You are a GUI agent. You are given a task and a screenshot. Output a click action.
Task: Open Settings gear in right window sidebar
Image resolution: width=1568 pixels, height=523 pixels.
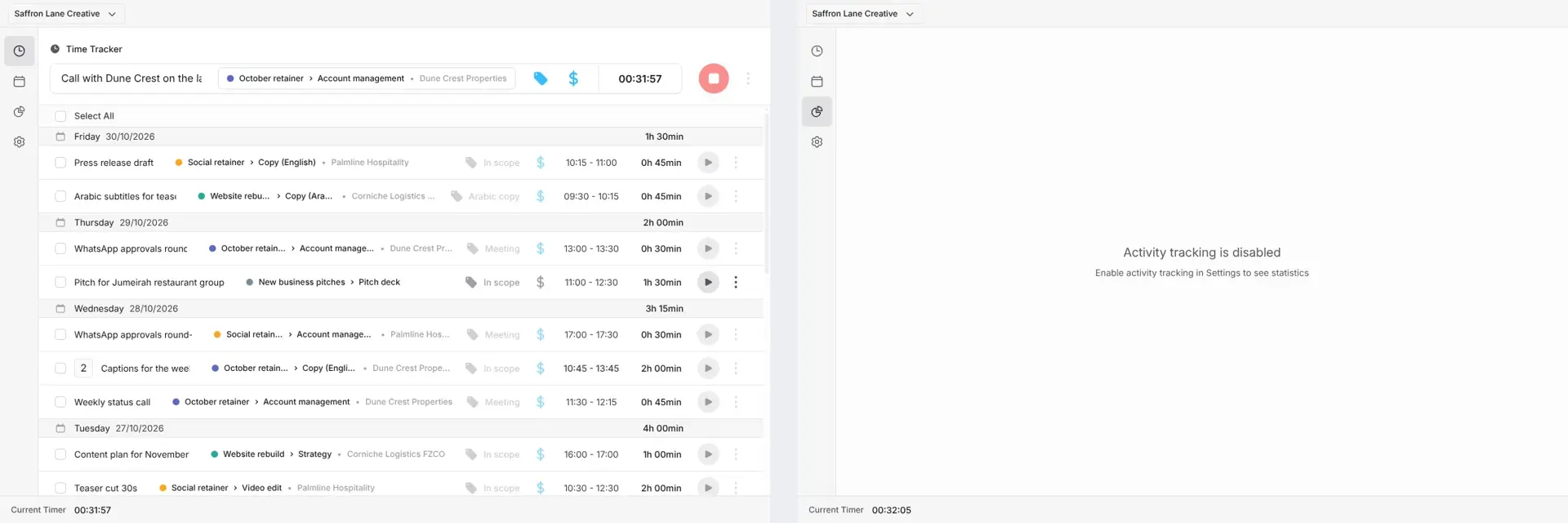pos(817,141)
